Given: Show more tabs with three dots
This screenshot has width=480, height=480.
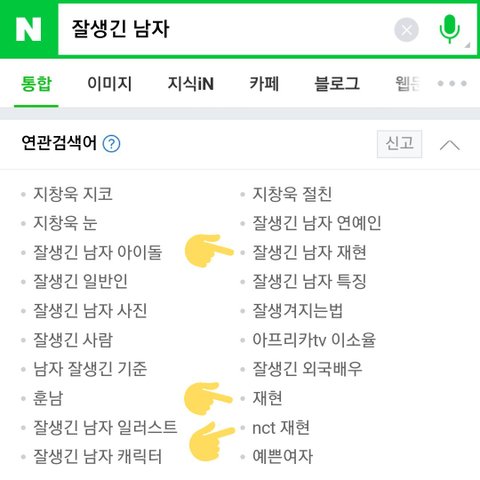Looking at the screenshot, I should coord(452,83).
